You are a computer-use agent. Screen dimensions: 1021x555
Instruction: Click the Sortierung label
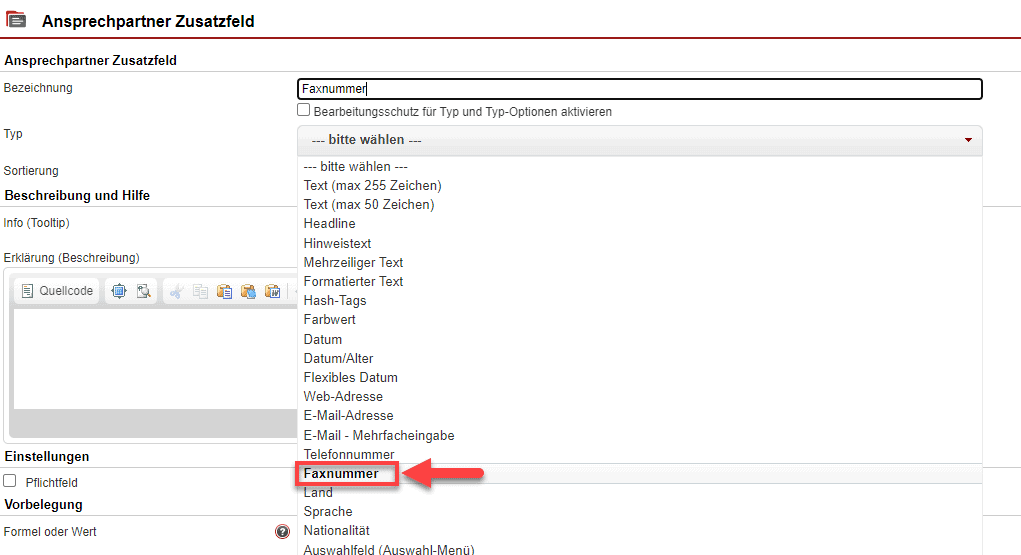31,171
